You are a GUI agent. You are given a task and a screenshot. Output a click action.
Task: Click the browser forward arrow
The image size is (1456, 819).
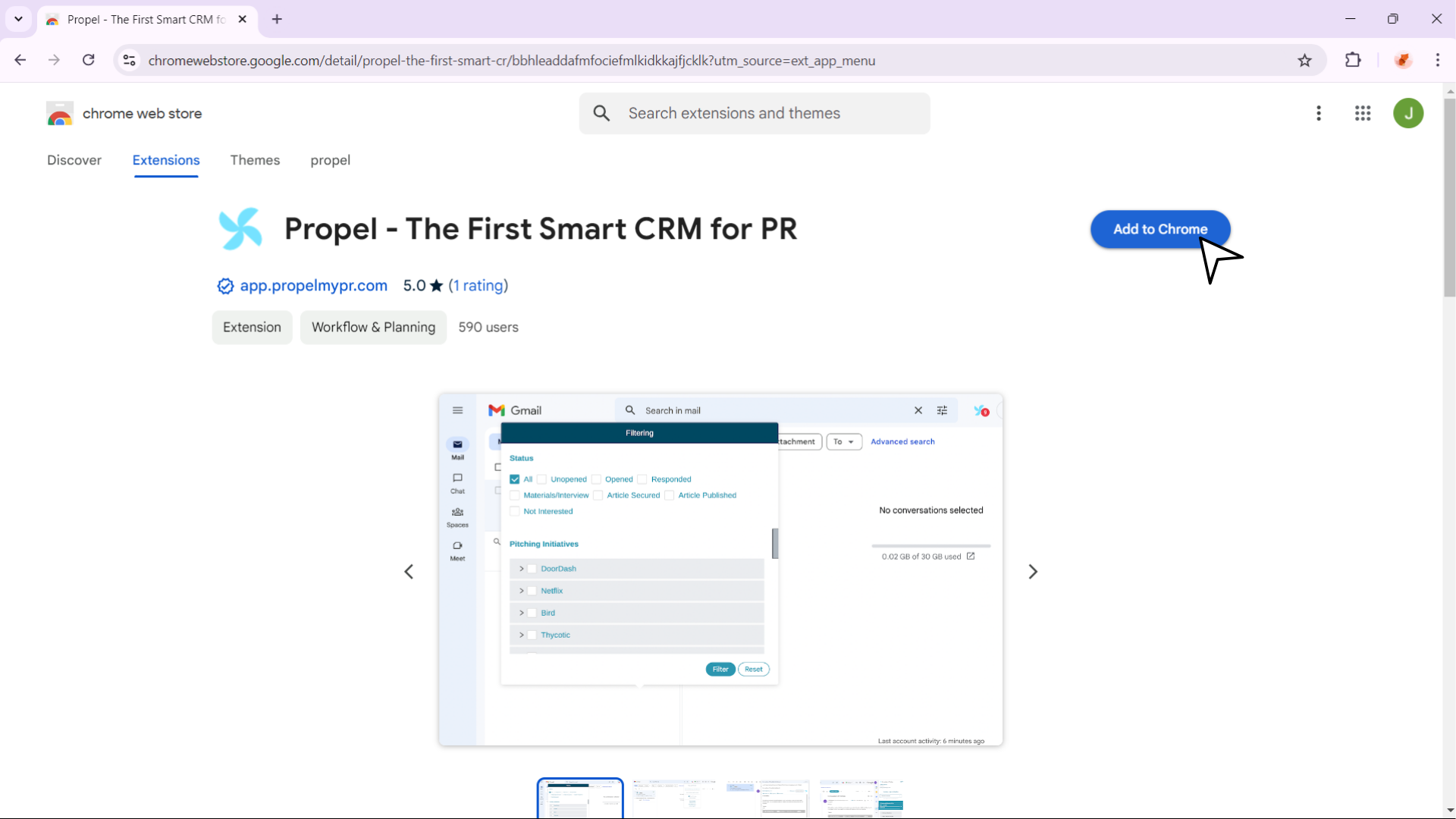54,60
